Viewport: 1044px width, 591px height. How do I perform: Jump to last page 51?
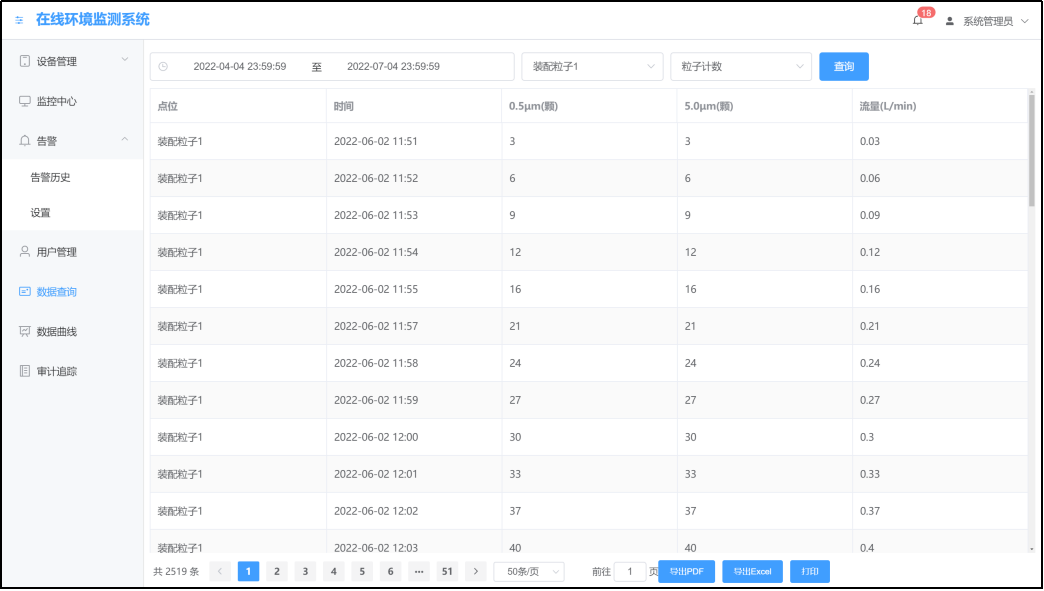[x=447, y=572]
